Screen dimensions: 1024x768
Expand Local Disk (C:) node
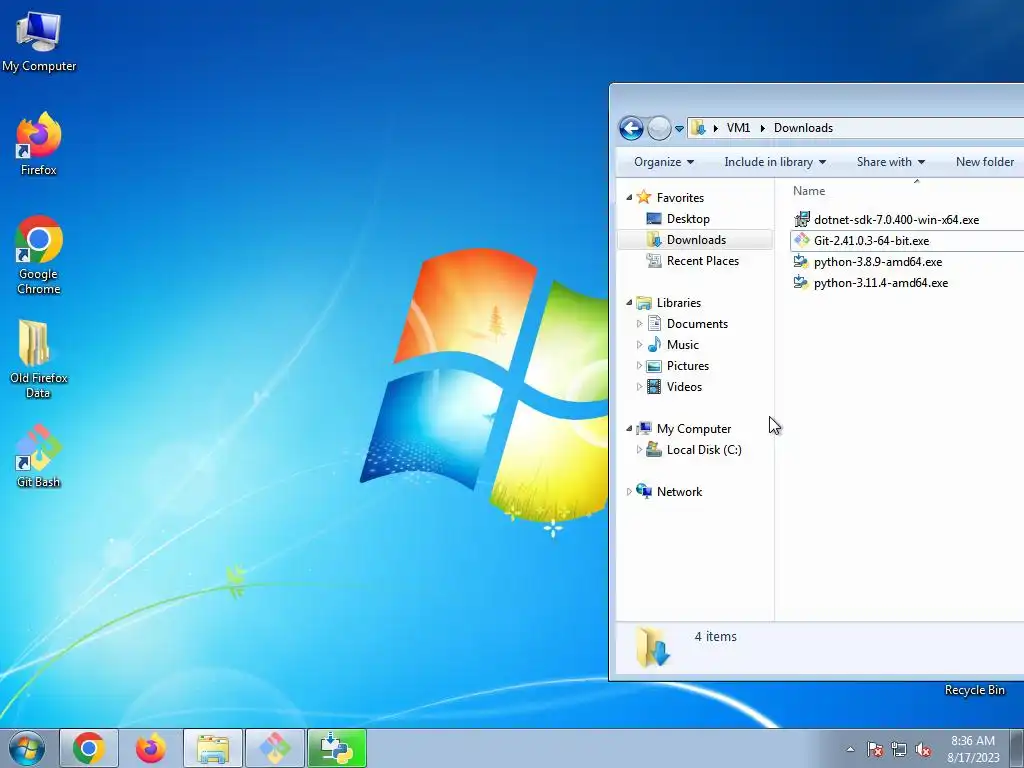639,449
